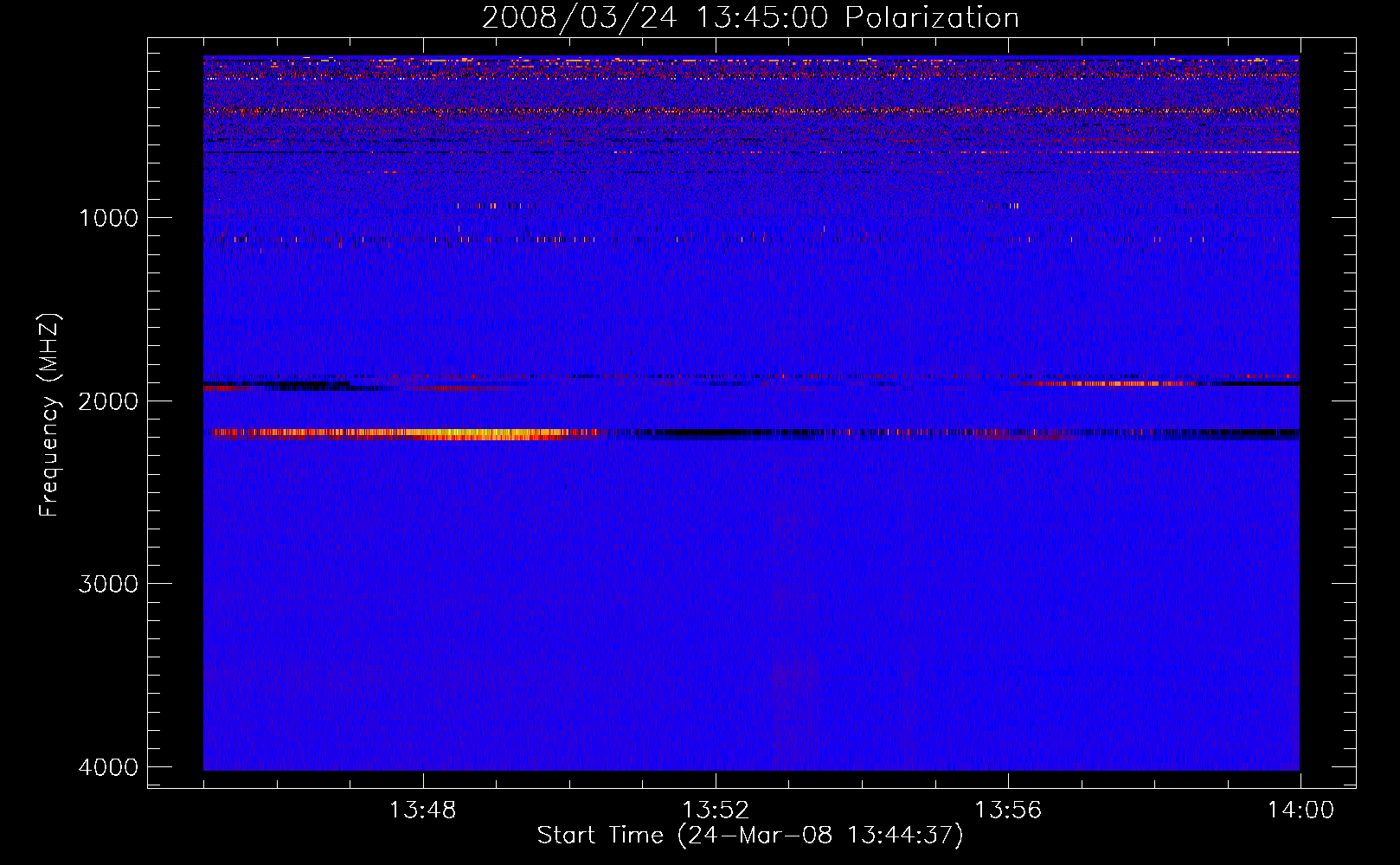Select the 'Frequency (MHZ)' axis label
This screenshot has height=865, width=1400.
pyautogui.click(x=49, y=415)
